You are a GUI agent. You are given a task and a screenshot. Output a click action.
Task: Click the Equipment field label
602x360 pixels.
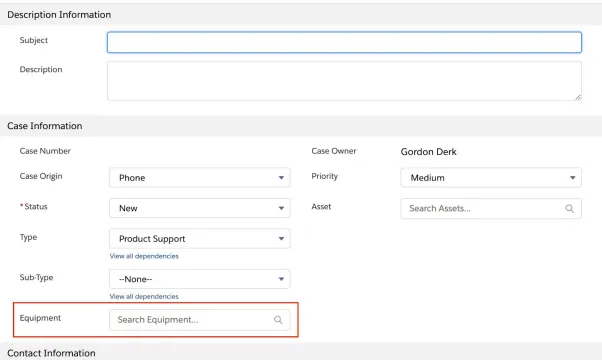pos(40,318)
